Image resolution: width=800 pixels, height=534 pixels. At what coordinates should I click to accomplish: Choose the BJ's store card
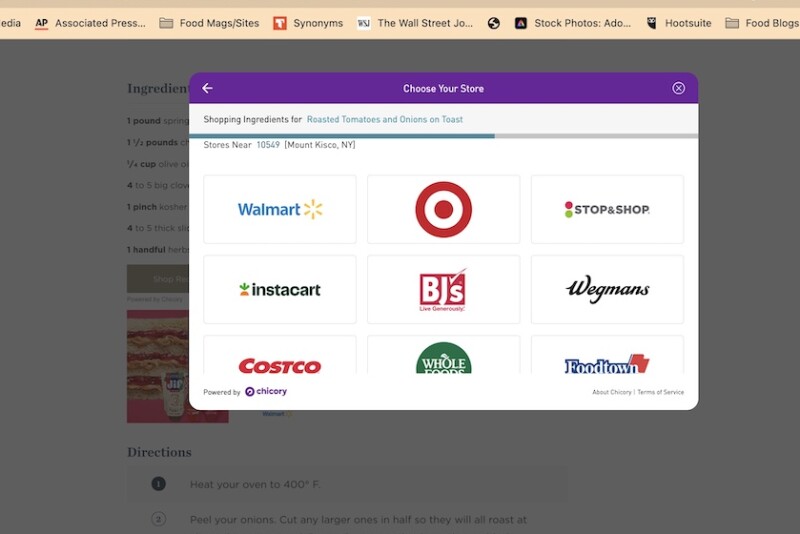[x=443, y=289]
